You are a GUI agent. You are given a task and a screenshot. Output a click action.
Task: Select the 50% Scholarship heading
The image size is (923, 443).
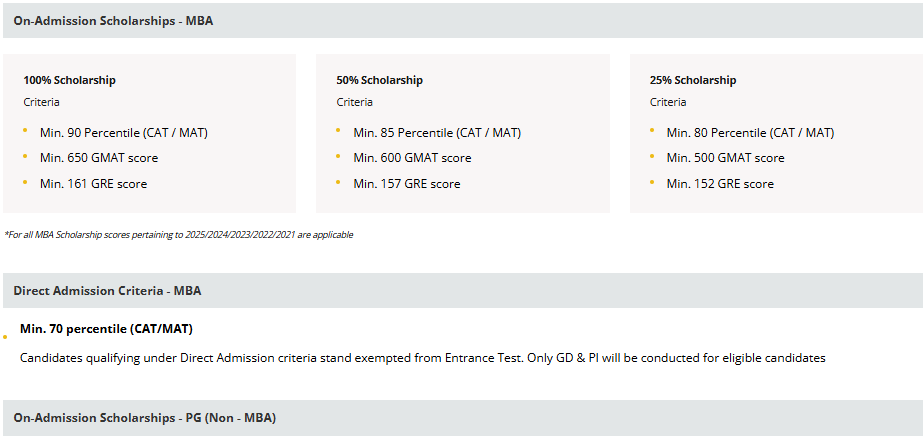click(x=380, y=80)
